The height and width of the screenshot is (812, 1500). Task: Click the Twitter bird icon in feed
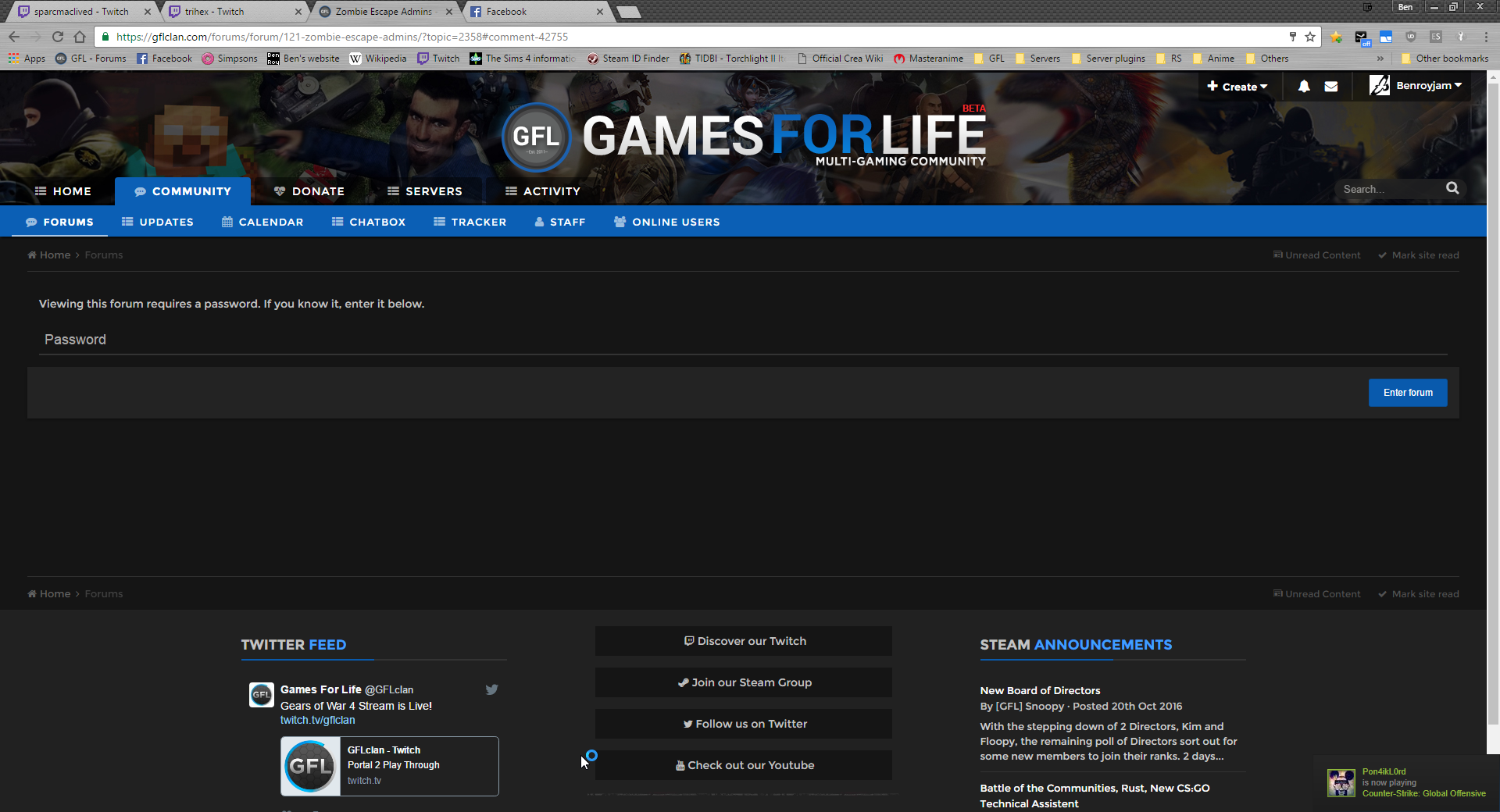tap(491, 689)
